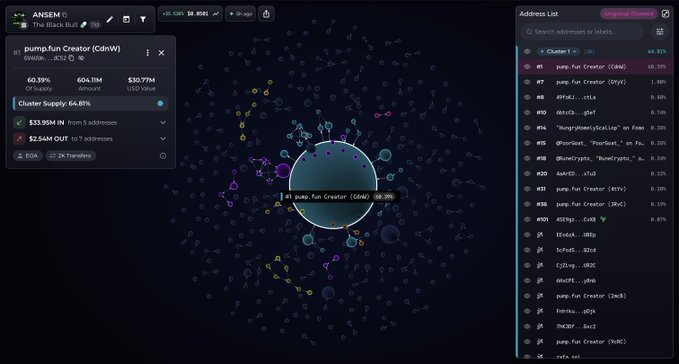Click contract icon beside pump.fun Creator (2mcB)

click(x=540, y=296)
